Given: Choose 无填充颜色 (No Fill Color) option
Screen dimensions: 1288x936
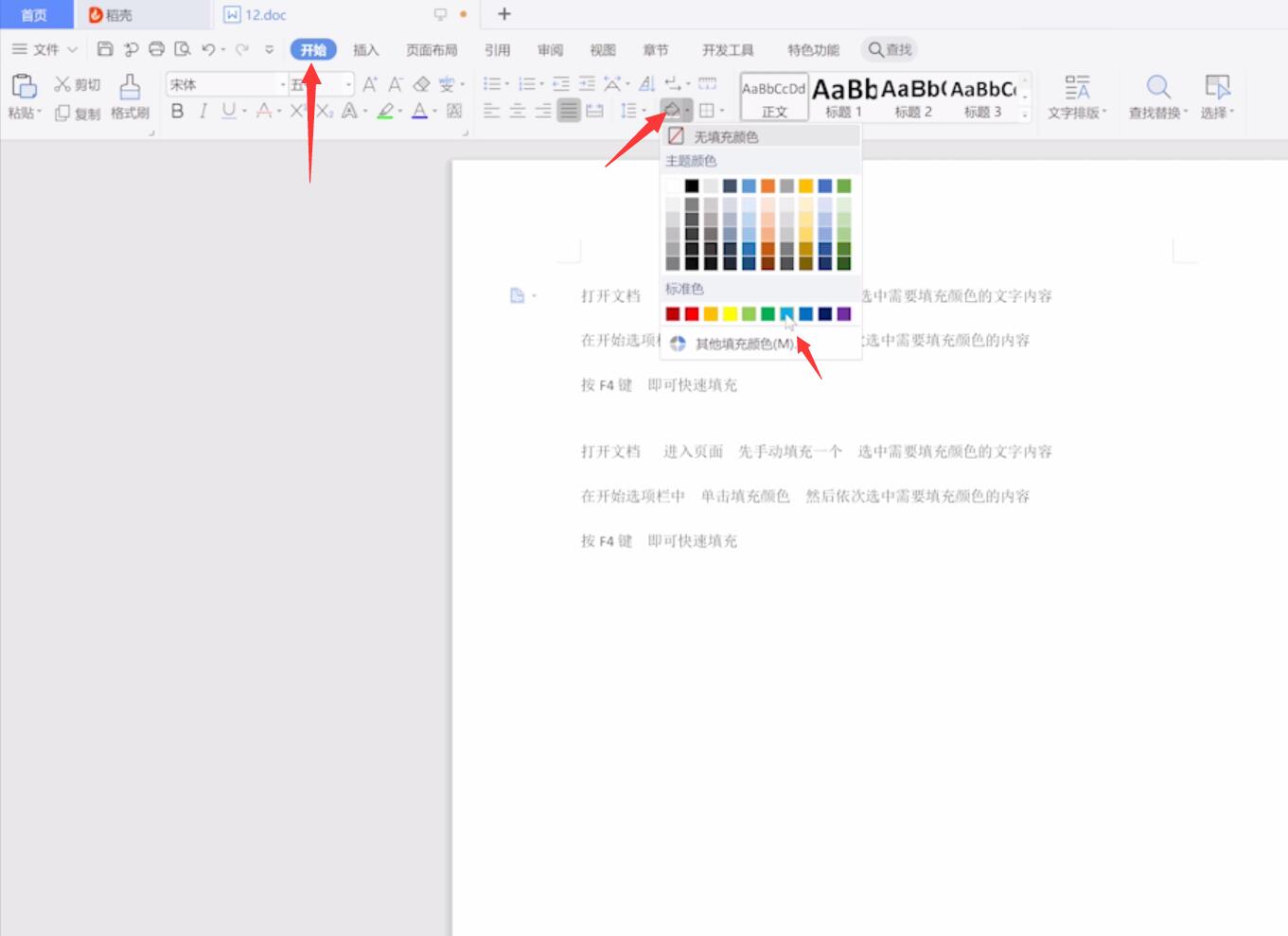Looking at the screenshot, I should click(x=761, y=137).
